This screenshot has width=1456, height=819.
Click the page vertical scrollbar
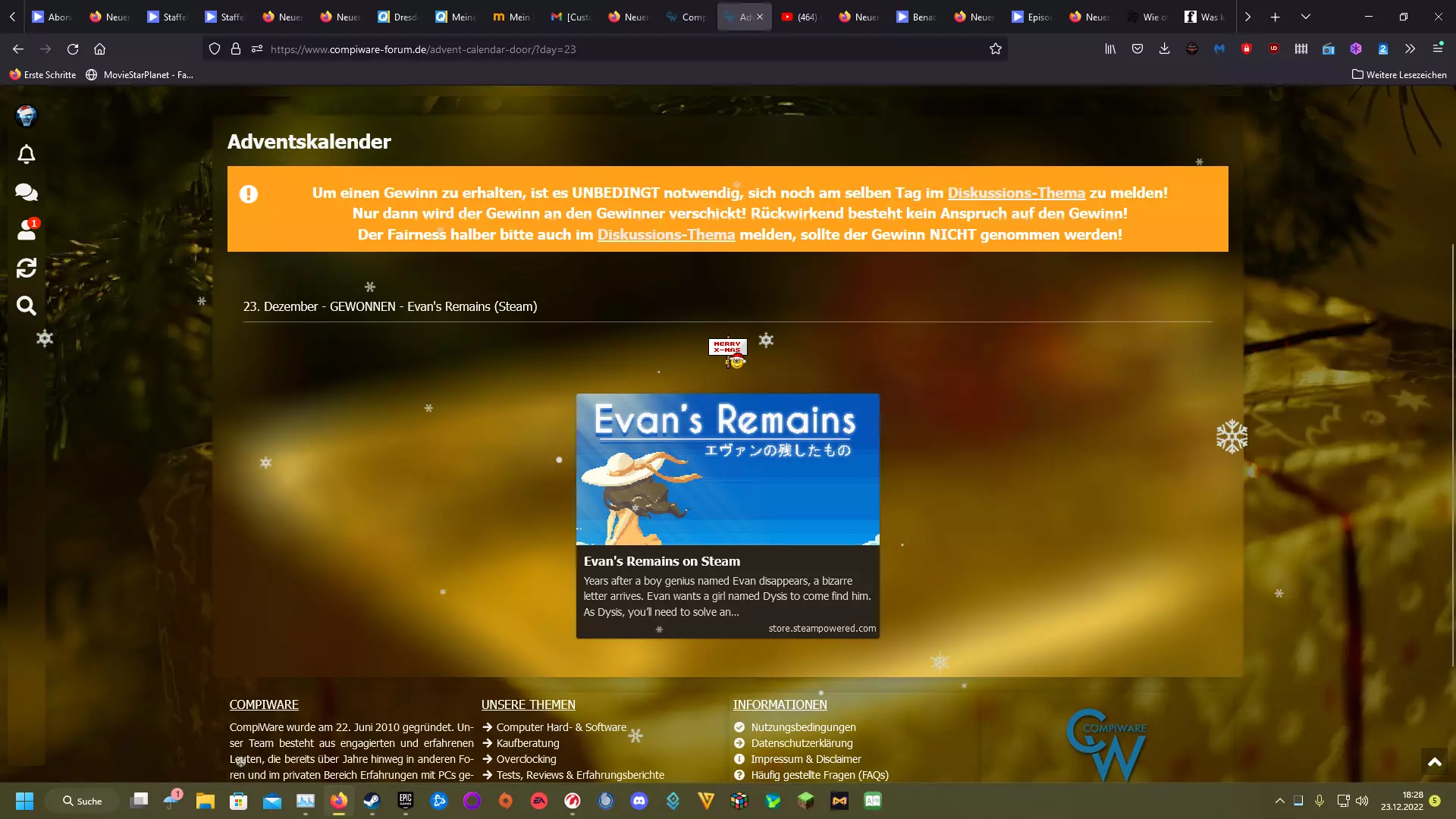pos(1452,455)
